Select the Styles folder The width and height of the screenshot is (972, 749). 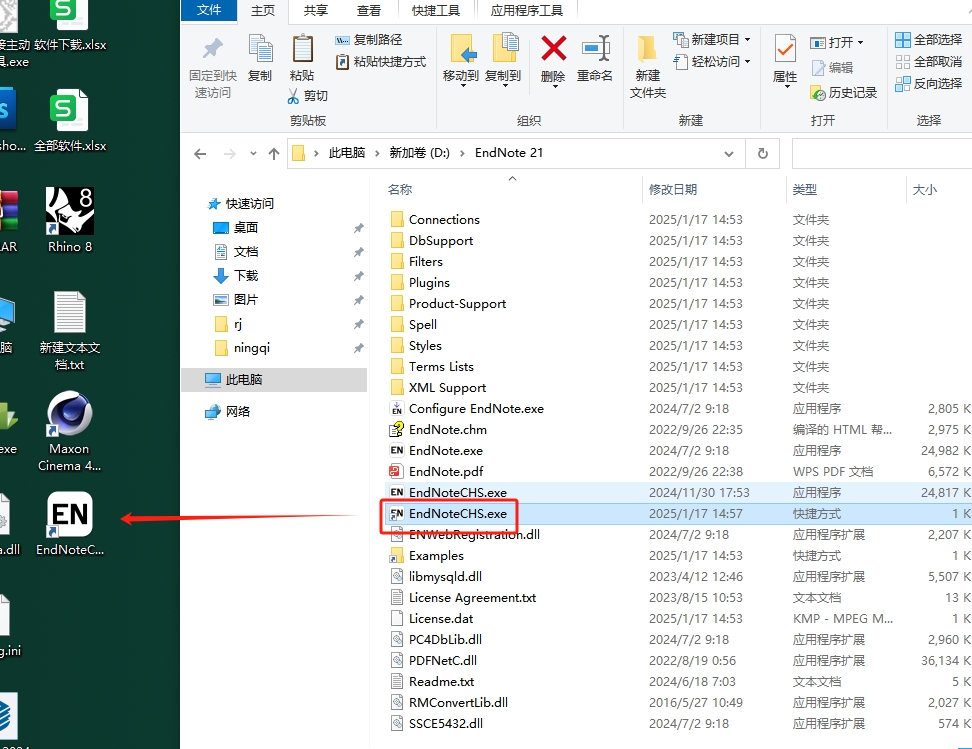416,345
